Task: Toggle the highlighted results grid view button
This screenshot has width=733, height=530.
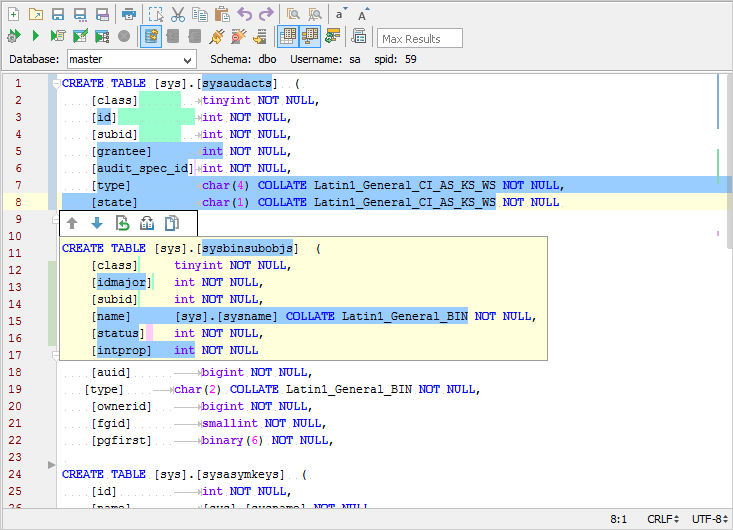Action: coord(288,37)
